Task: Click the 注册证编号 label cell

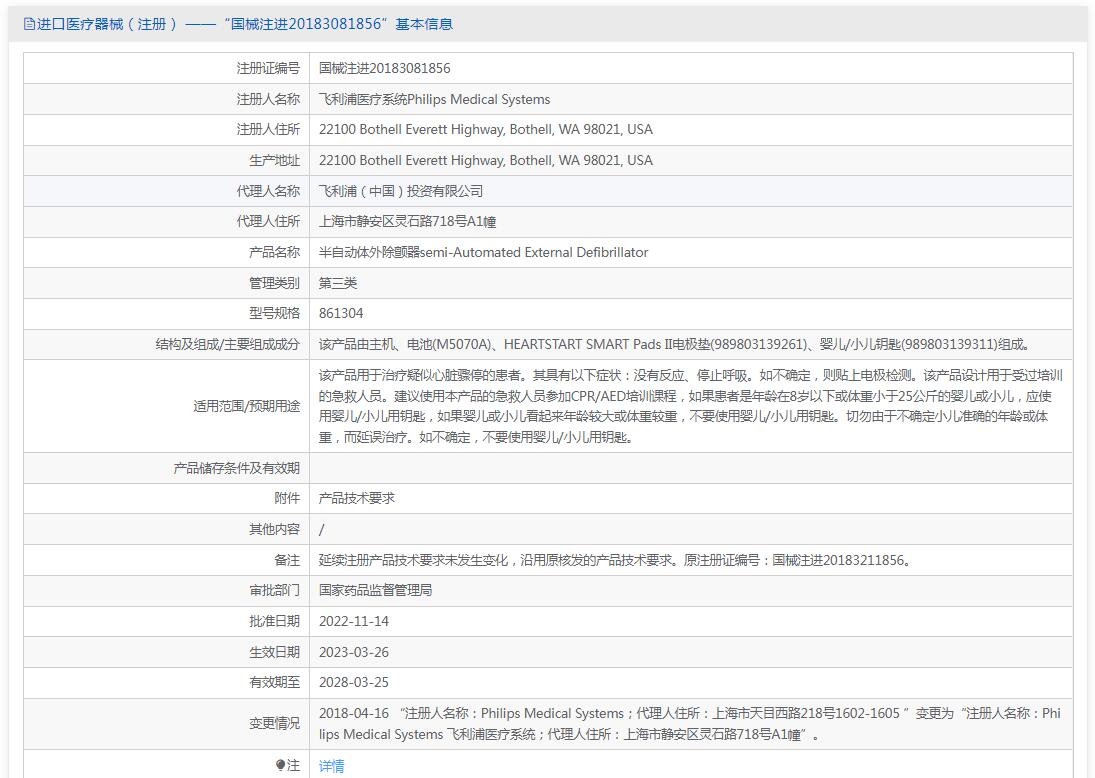Action: 267,68
